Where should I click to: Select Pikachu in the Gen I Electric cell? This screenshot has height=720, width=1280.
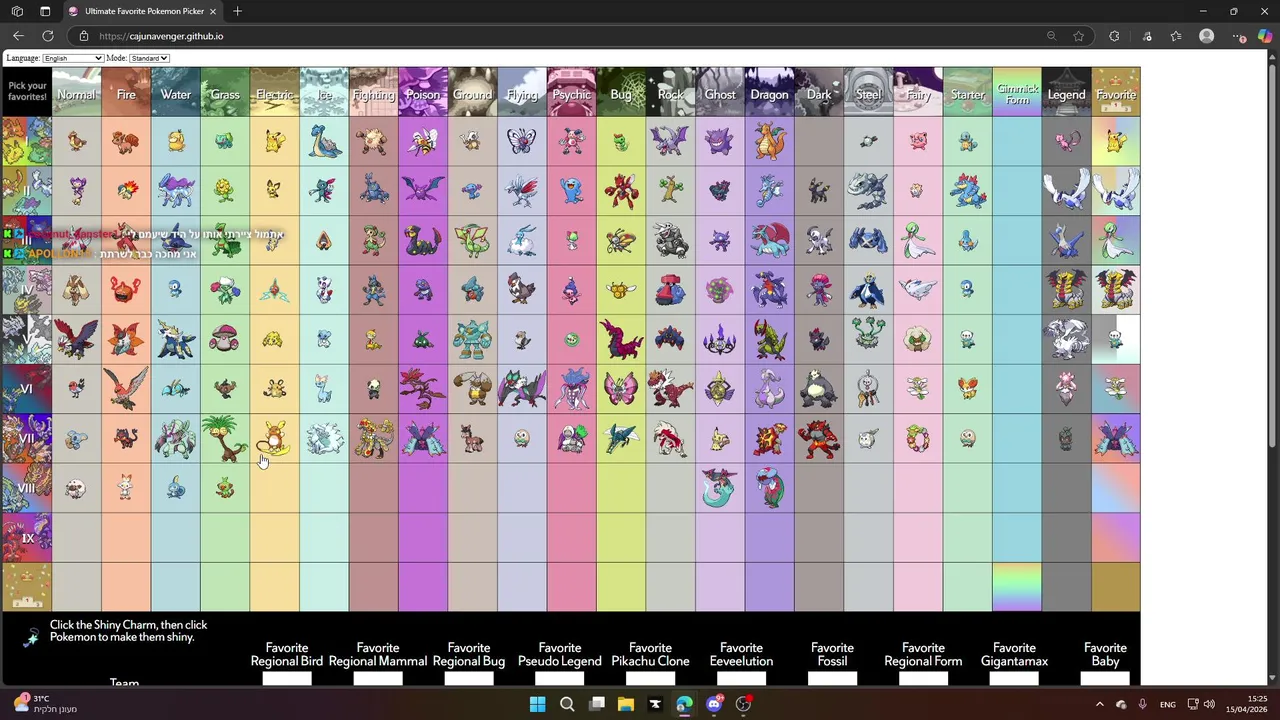274,142
